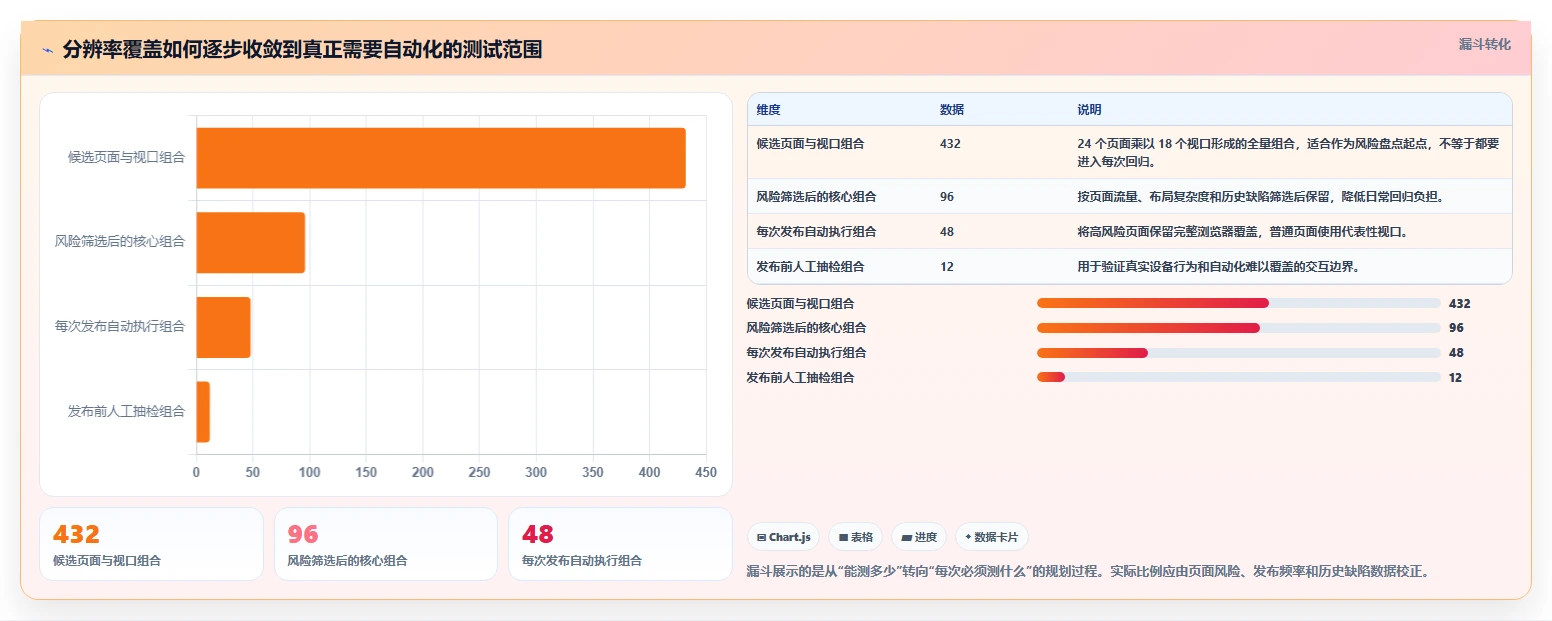Click the x-axis tick 450
The height and width of the screenshot is (621, 1552).
[x=706, y=472]
